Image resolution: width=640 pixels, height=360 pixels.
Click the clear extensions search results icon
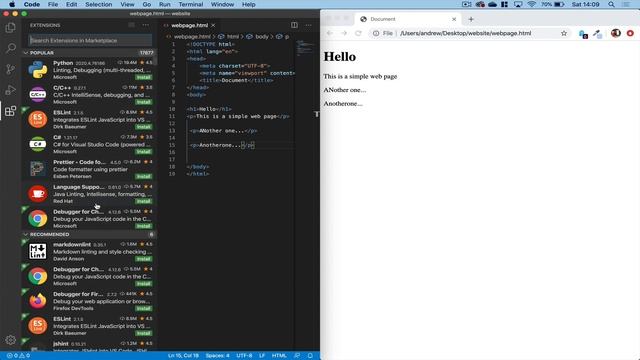pos(131,25)
